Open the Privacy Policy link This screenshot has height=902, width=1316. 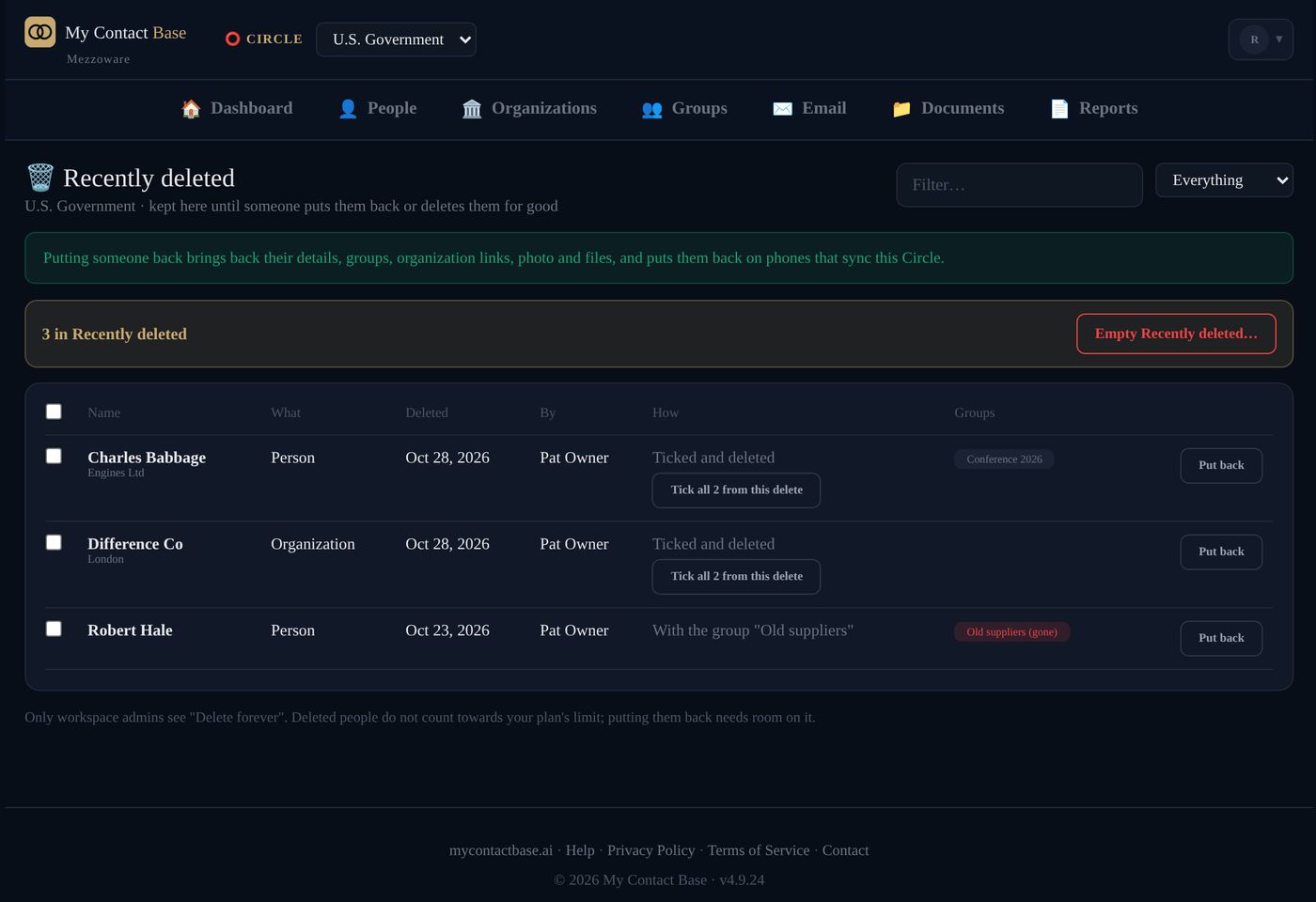point(651,850)
